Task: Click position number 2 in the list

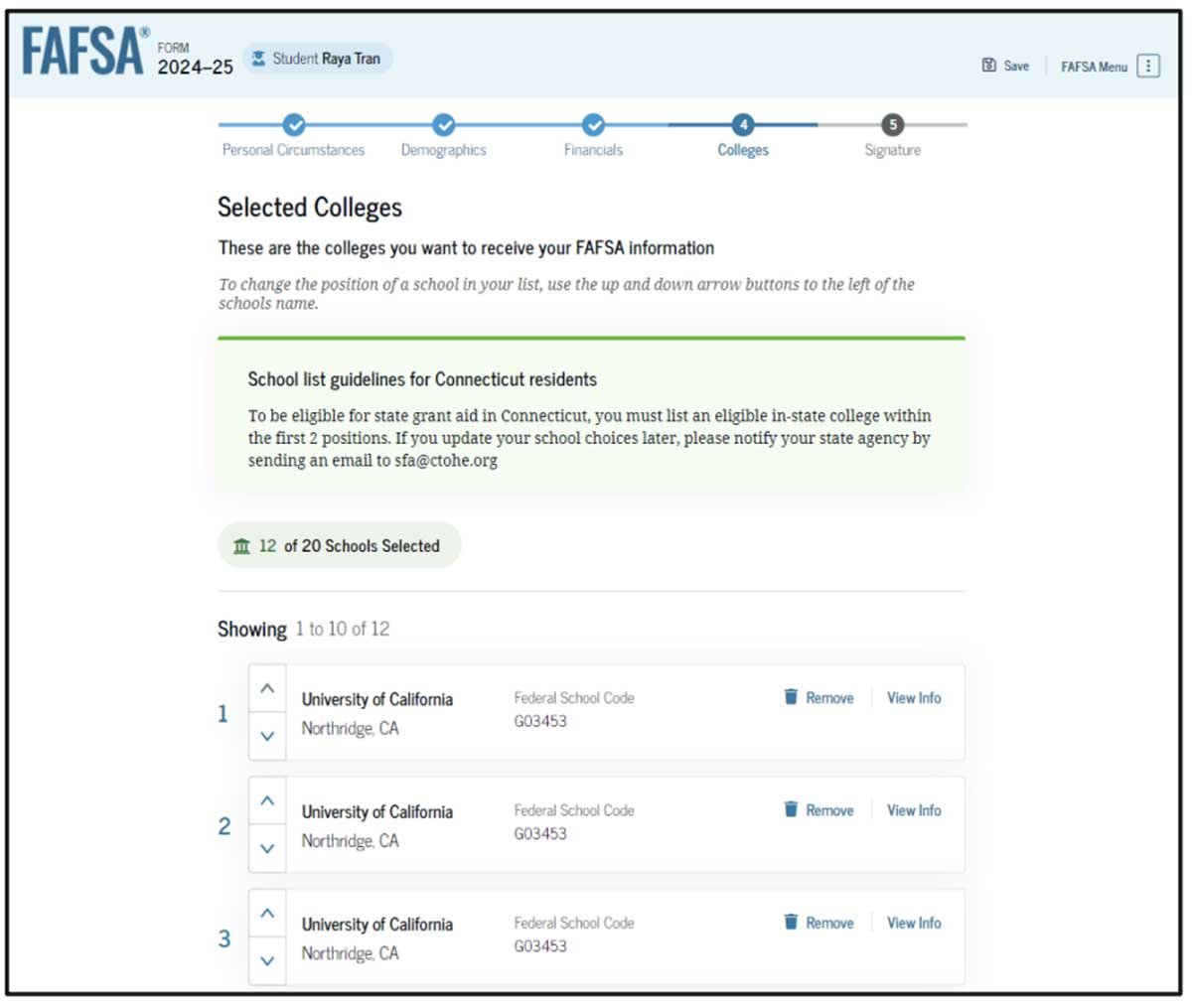Action: coord(223,825)
